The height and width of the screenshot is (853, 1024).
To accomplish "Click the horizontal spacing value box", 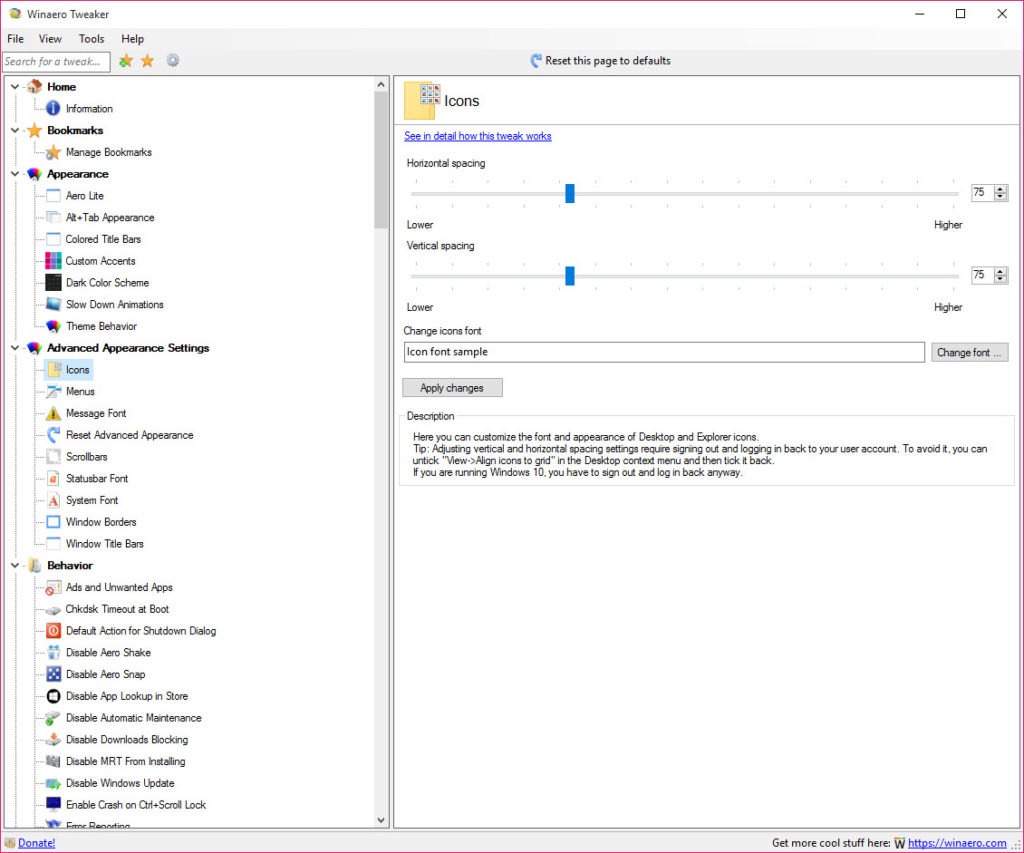I will (982, 193).
